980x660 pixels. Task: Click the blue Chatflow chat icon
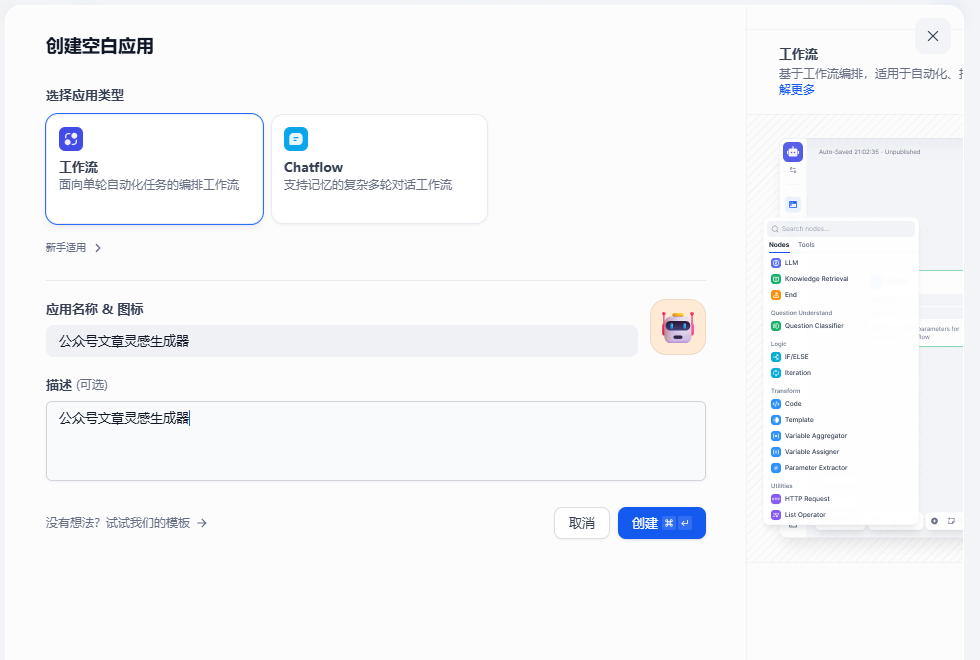296,139
